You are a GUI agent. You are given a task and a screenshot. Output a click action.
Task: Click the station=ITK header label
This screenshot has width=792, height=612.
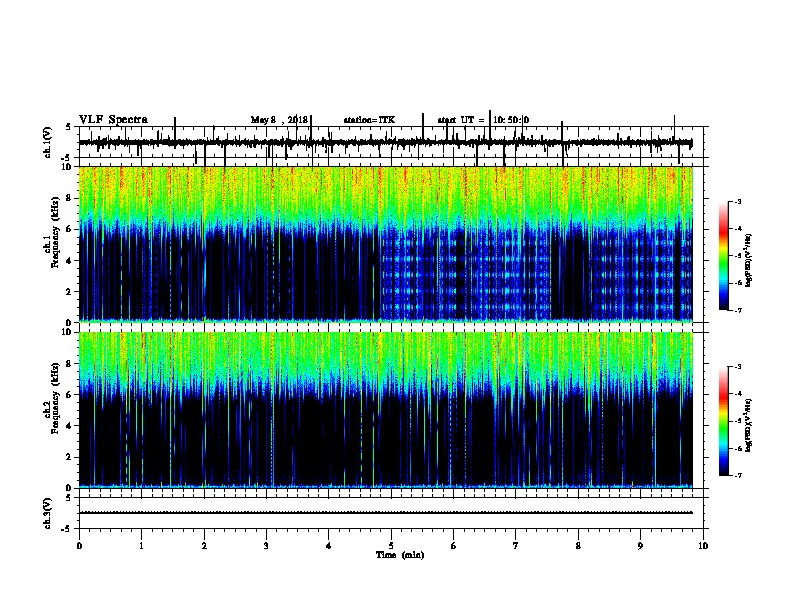(x=369, y=120)
